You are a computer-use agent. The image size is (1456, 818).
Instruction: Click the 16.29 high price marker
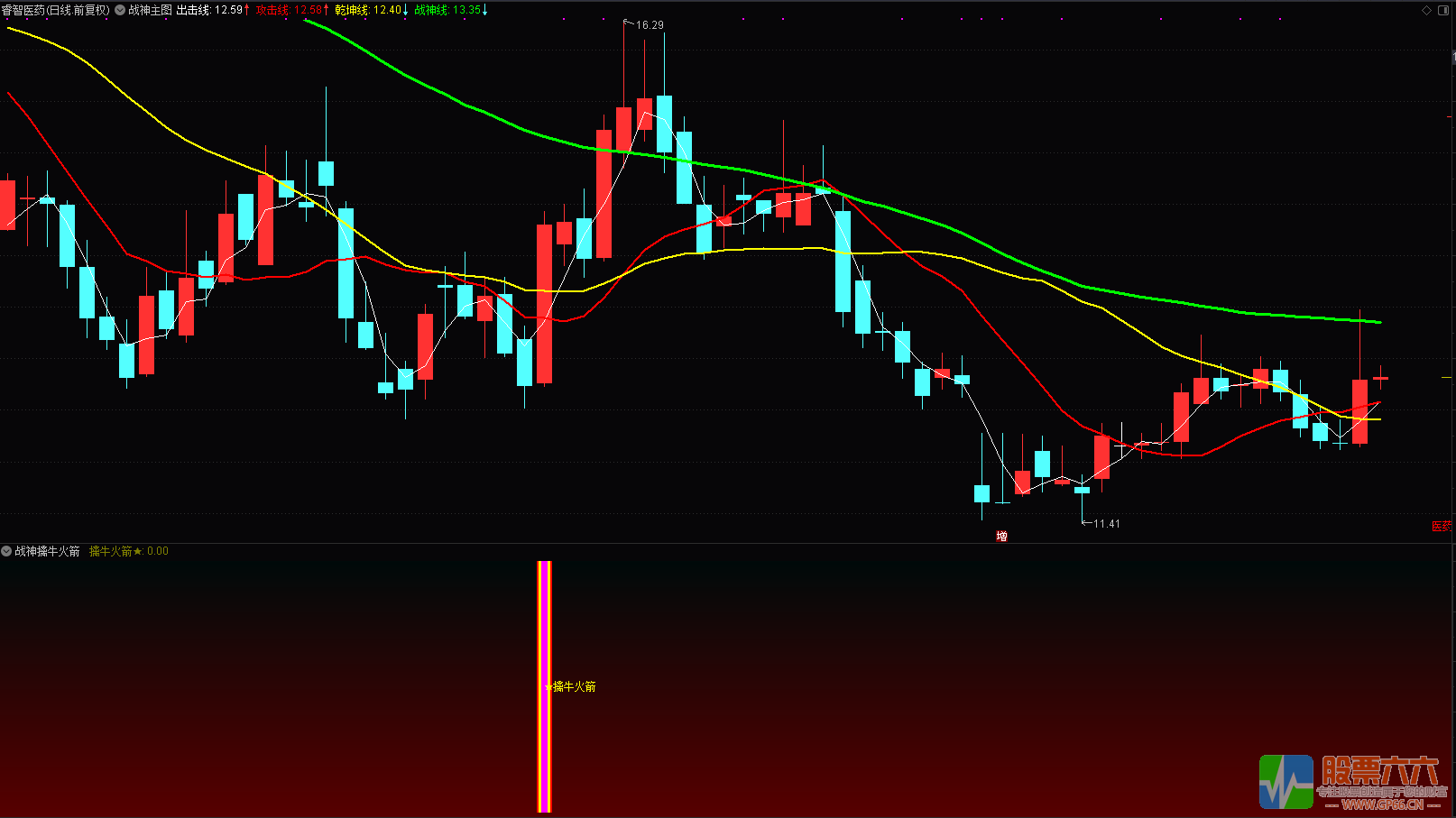click(649, 25)
